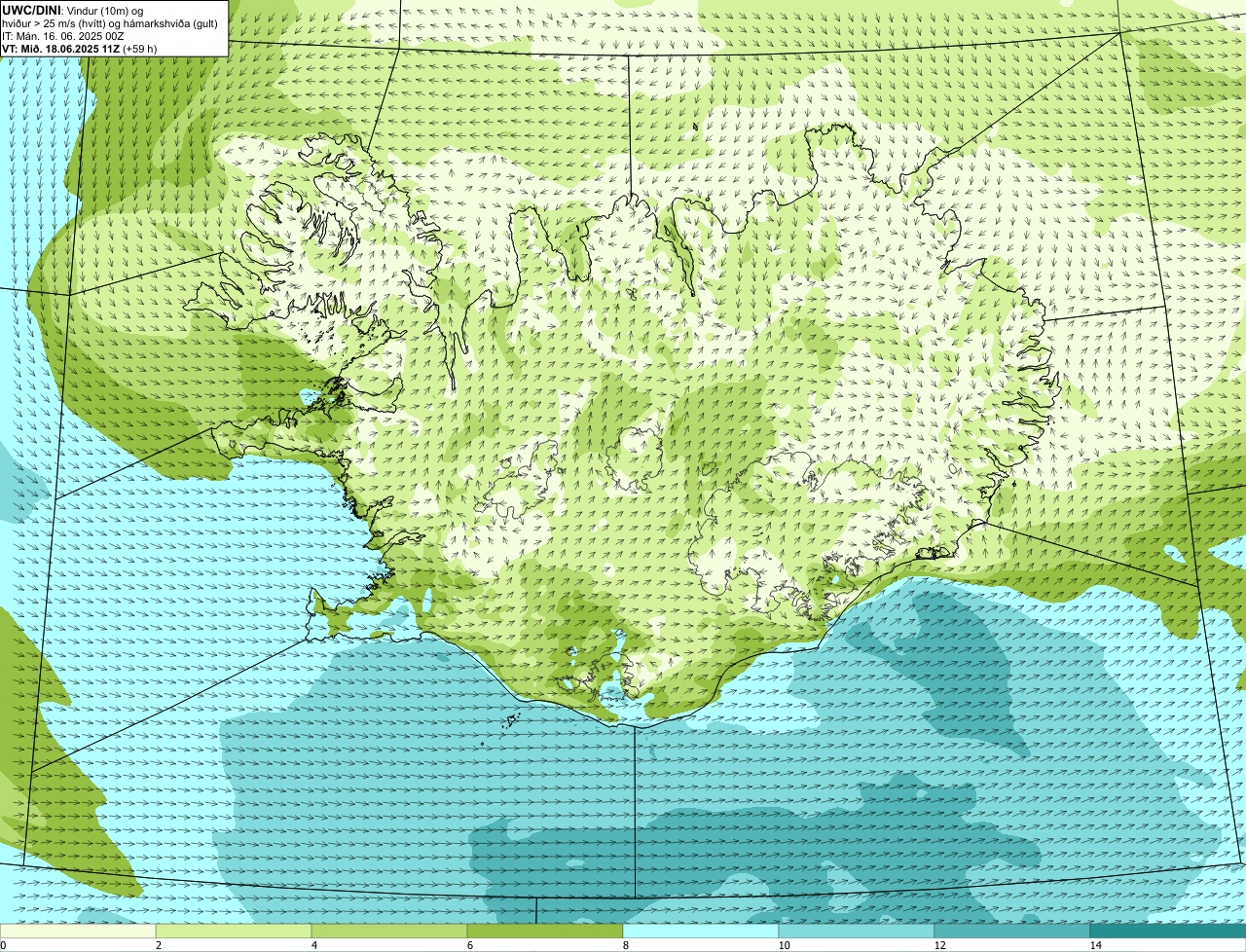Click the olive green 6–8 colorbar segment
The height and width of the screenshot is (952, 1246).
pos(545,931)
